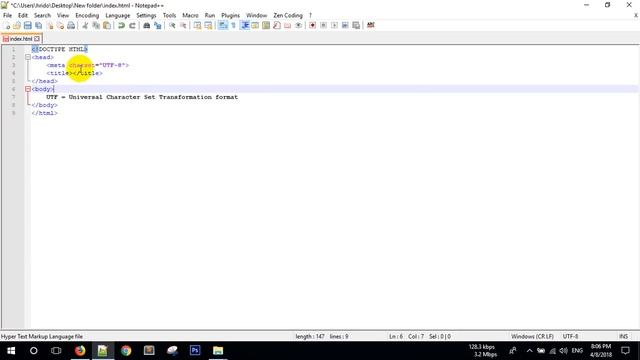Screen dimensions: 640x360
Task: Click the Print toolbar icon
Action: point(71,25)
